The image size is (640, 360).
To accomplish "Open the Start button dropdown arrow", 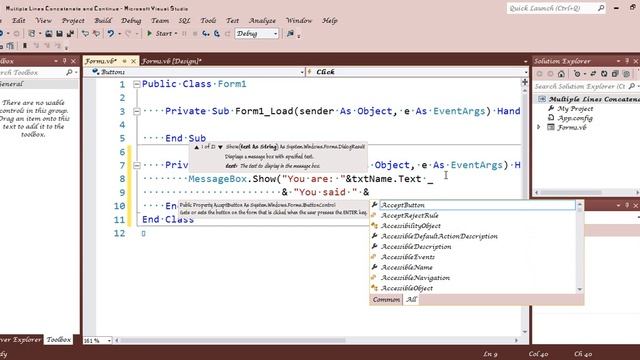I will pos(176,33).
